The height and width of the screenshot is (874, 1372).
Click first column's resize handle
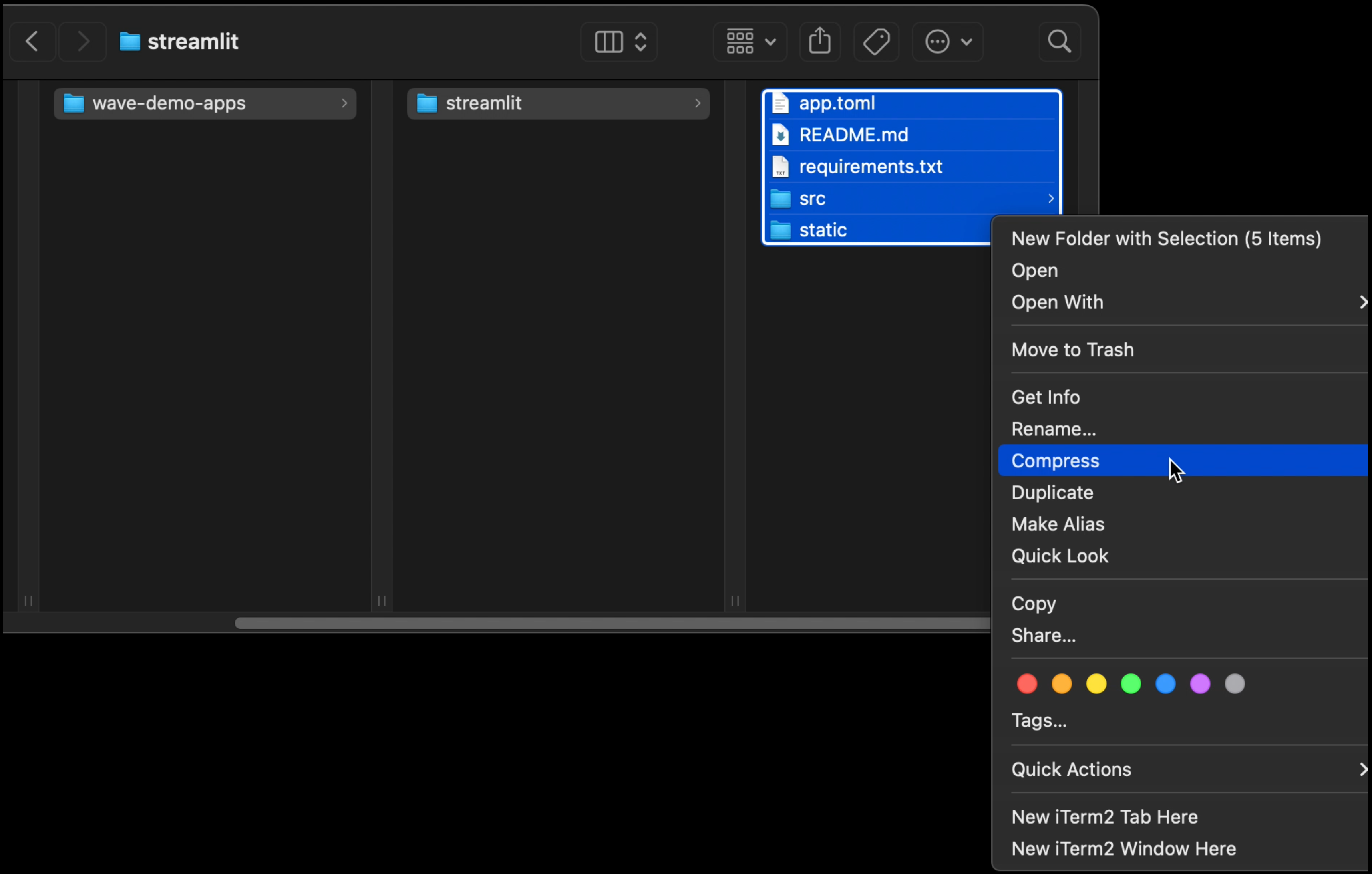point(28,600)
